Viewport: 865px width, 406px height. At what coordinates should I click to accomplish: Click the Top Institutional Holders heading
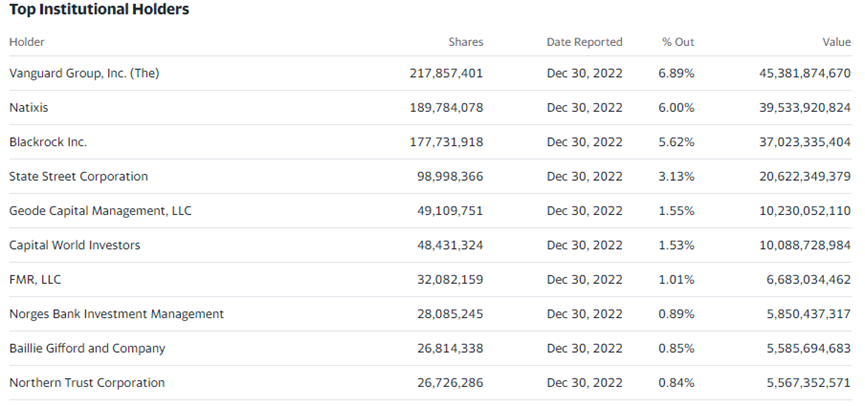pyautogui.click(x=99, y=10)
